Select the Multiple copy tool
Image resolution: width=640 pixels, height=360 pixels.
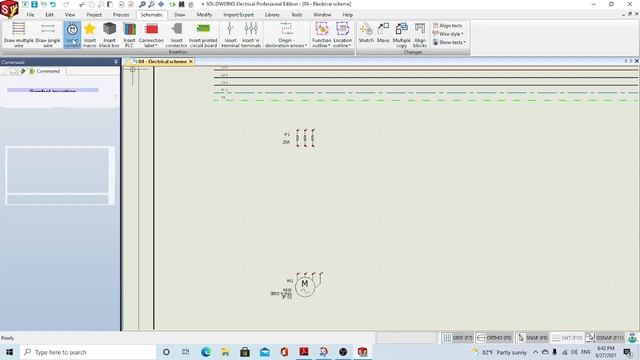click(401, 35)
